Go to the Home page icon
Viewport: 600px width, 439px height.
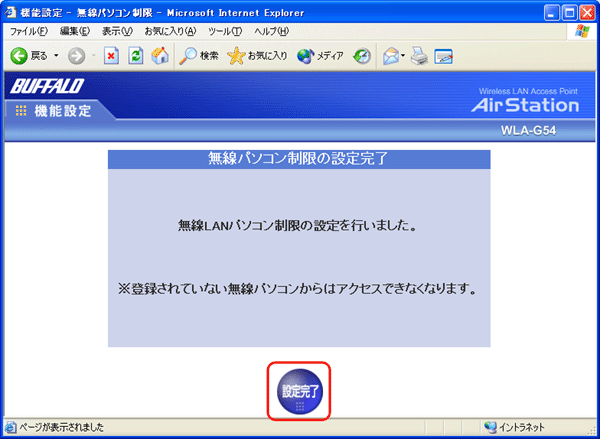tap(159, 56)
